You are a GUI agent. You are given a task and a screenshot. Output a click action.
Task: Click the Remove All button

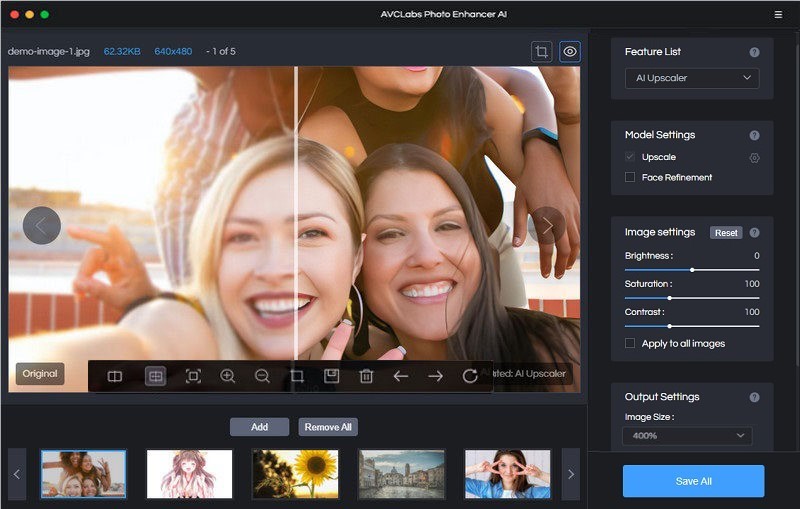pyautogui.click(x=328, y=427)
